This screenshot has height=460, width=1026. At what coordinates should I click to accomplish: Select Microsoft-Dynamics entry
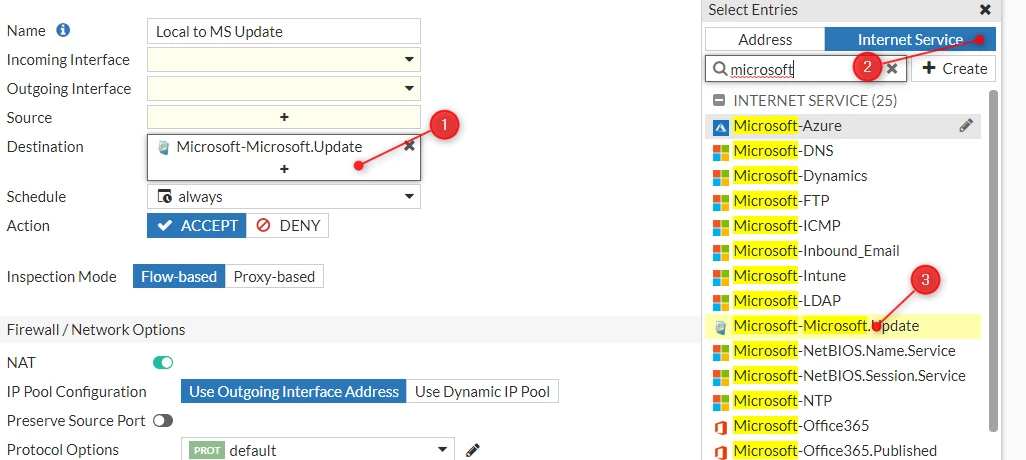(x=843, y=176)
